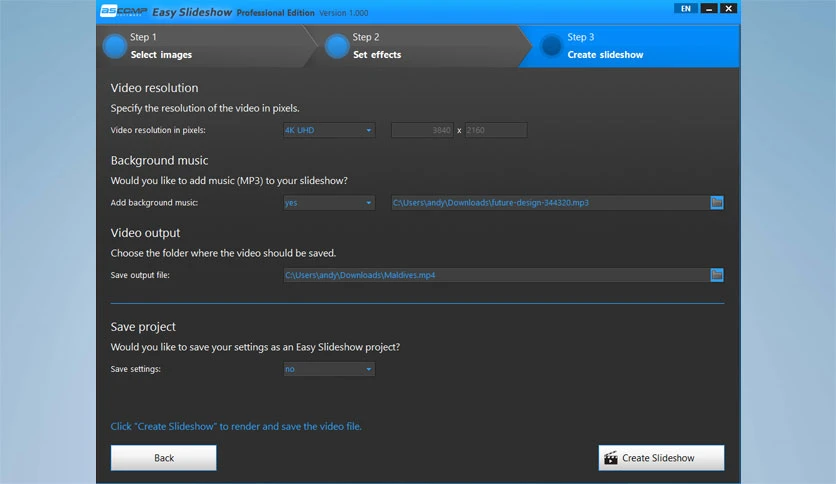Screen dimensions: 836x484
Task: Click 'Click "Create Slideshow" to render' hint text
Action: [x=236, y=426]
